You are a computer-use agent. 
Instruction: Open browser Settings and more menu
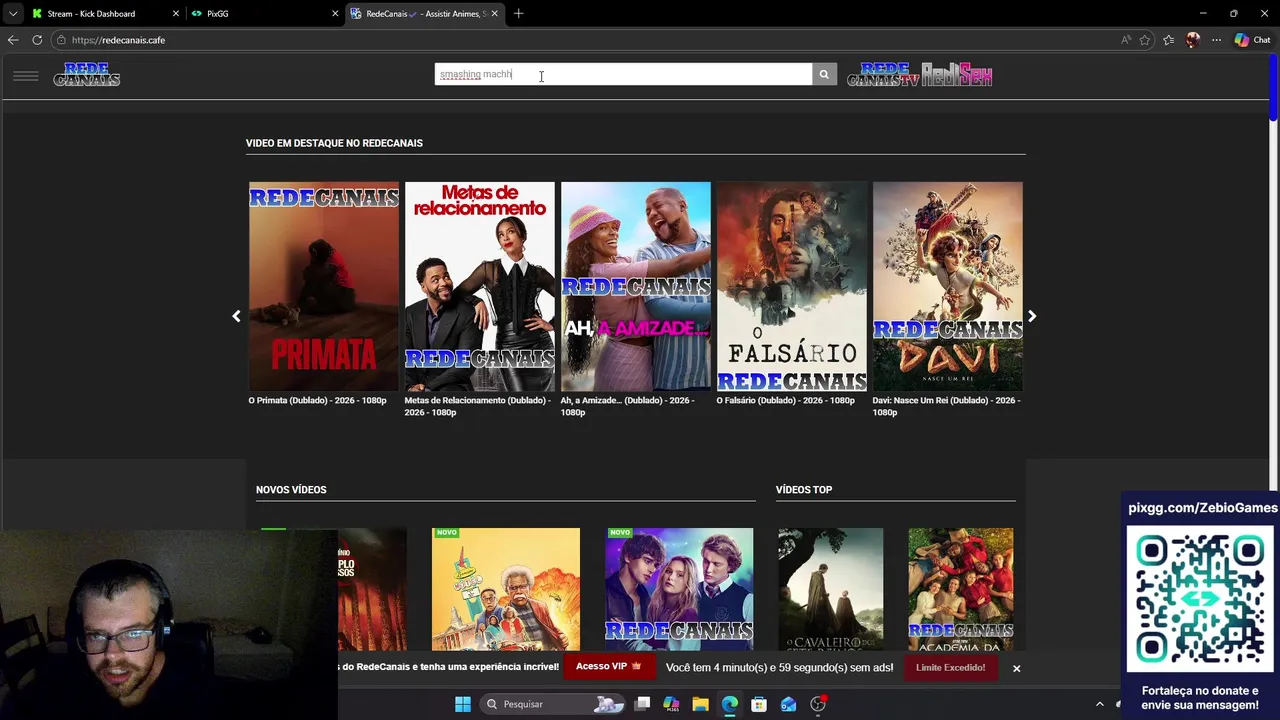pyautogui.click(x=1216, y=40)
